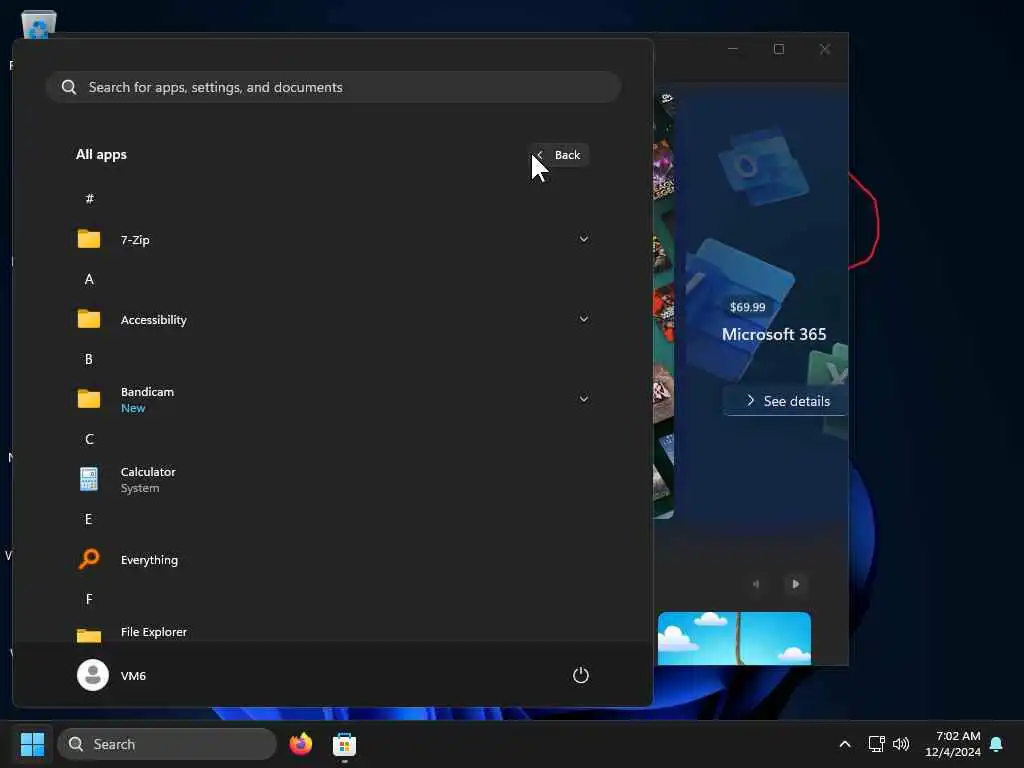Play the Store carousel forward button
1024x768 pixels.
[795, 584]
